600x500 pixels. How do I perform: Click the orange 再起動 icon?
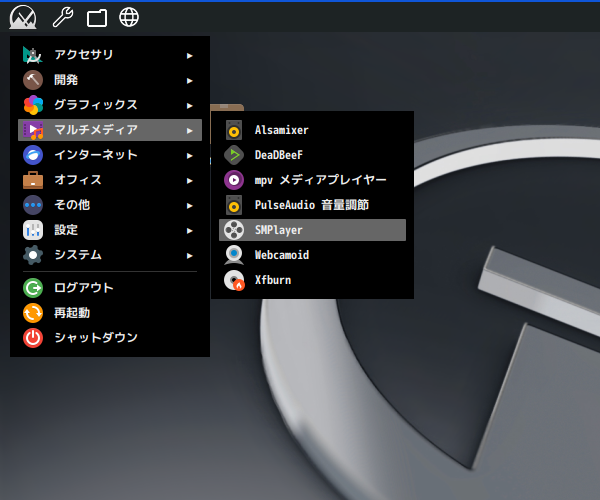coord(33,313)
